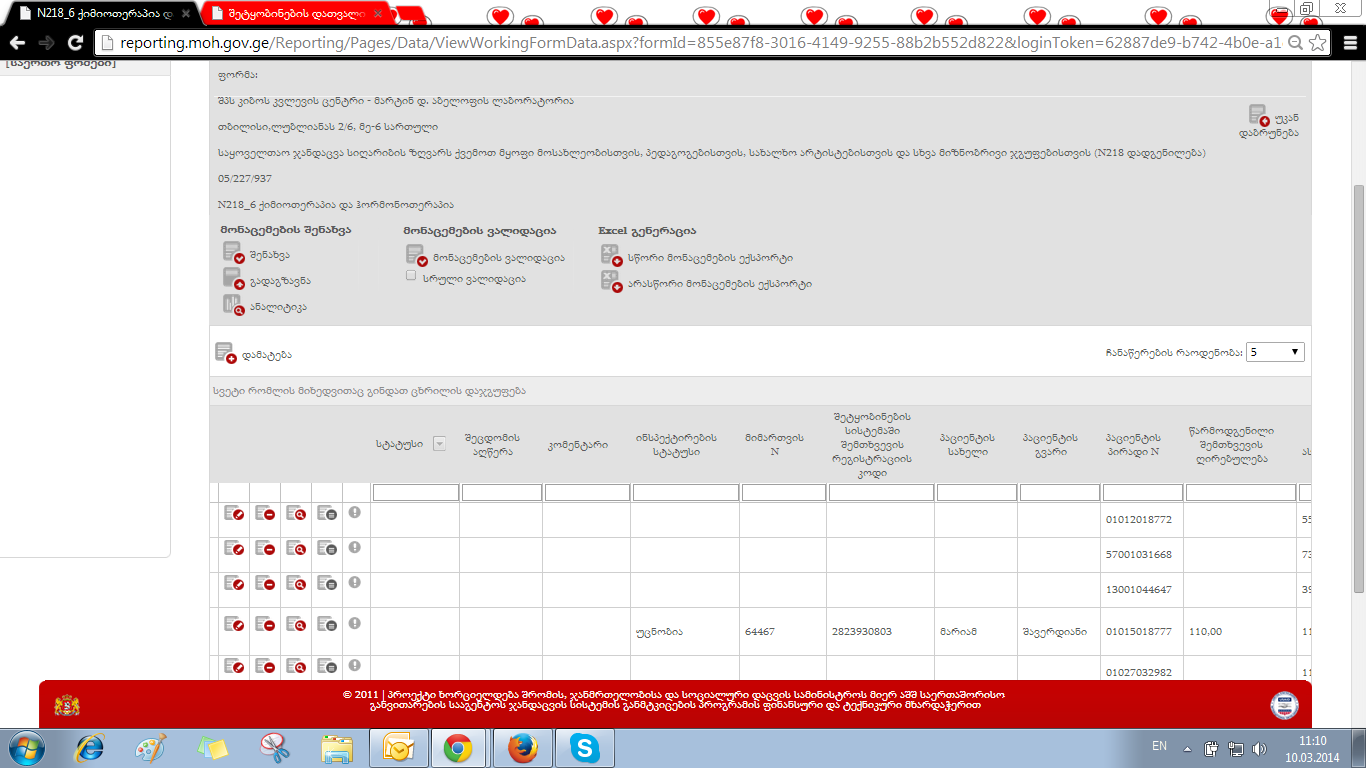Click the add record (დამატება) icon

pyautogui.click(x=225, y=354)
